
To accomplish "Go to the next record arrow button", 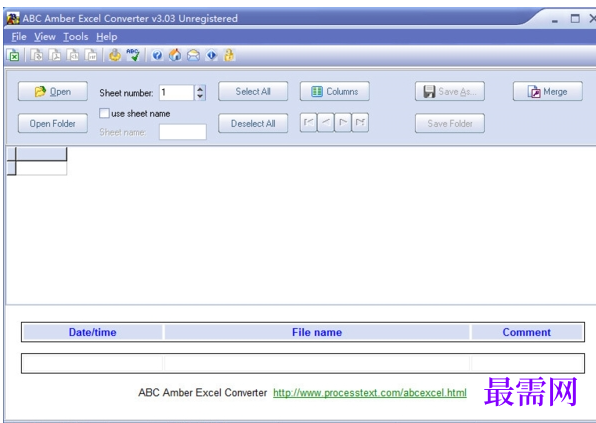I will pyautogui.click(x=342, y=122).
